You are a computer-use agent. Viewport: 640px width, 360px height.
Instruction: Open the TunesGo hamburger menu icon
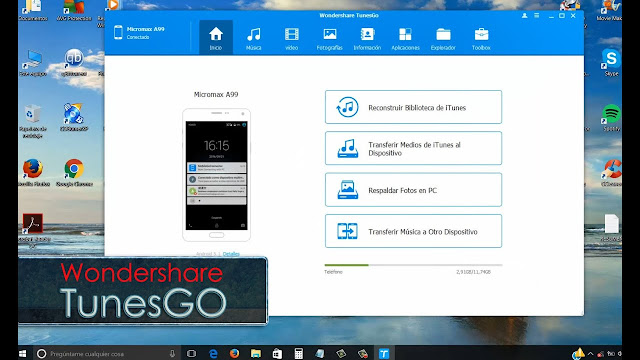(x=537, y=16)
